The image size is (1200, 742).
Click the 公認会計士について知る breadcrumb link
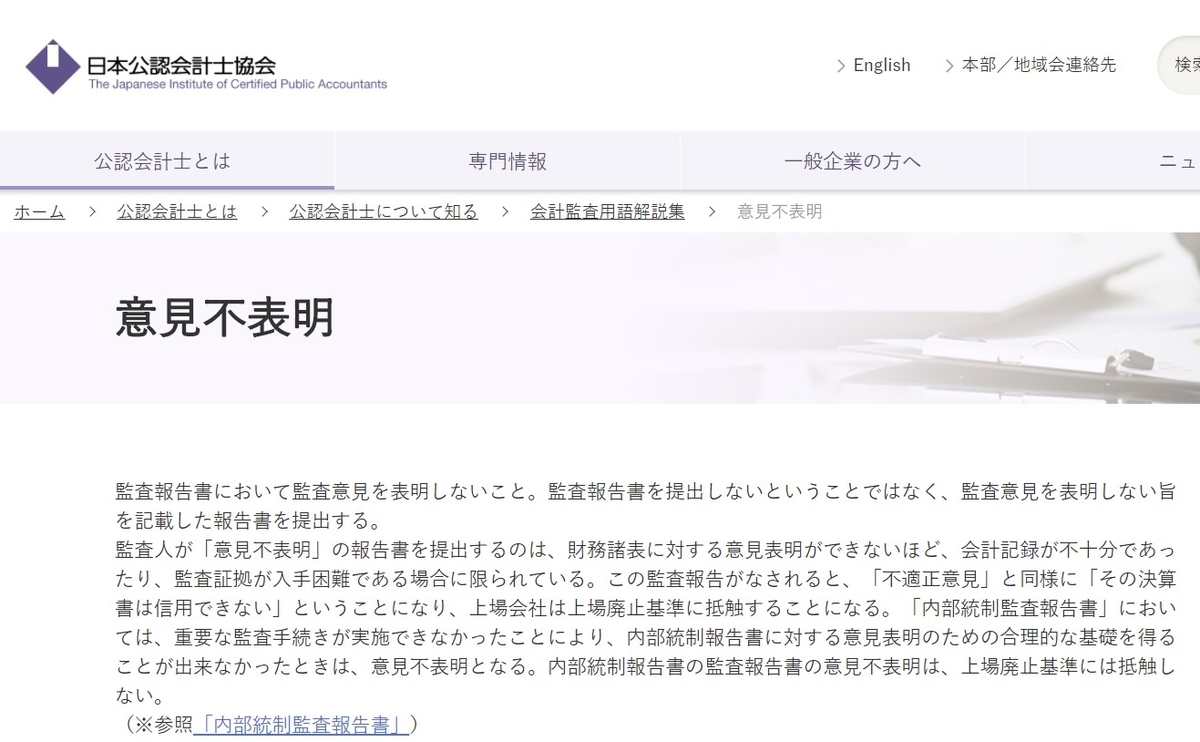[383, 211]
